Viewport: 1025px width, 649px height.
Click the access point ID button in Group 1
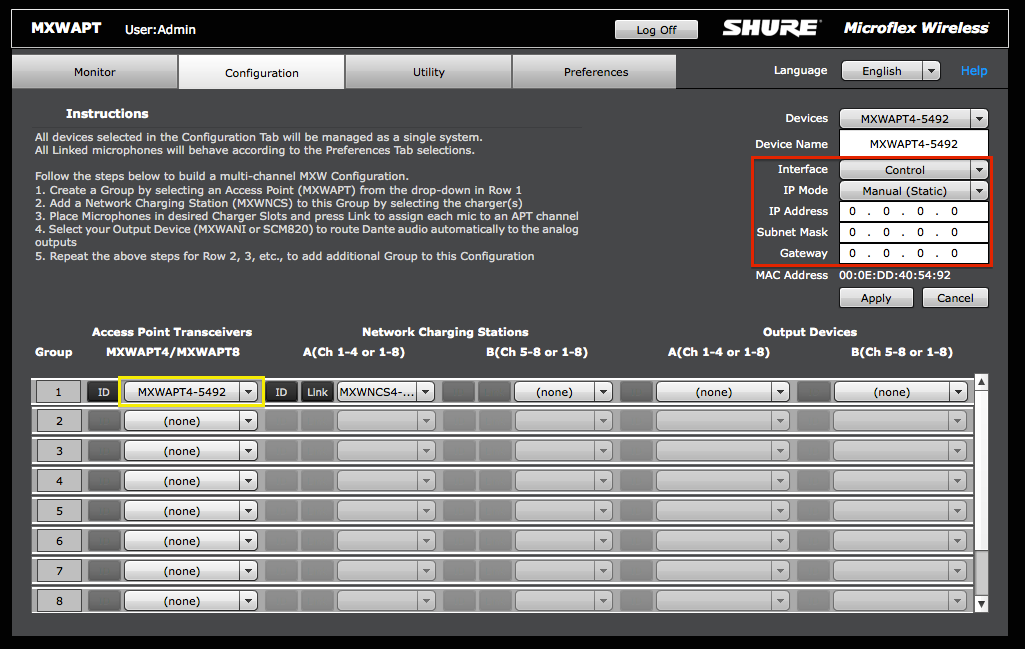pyautogui.click(x=103, y=392)
